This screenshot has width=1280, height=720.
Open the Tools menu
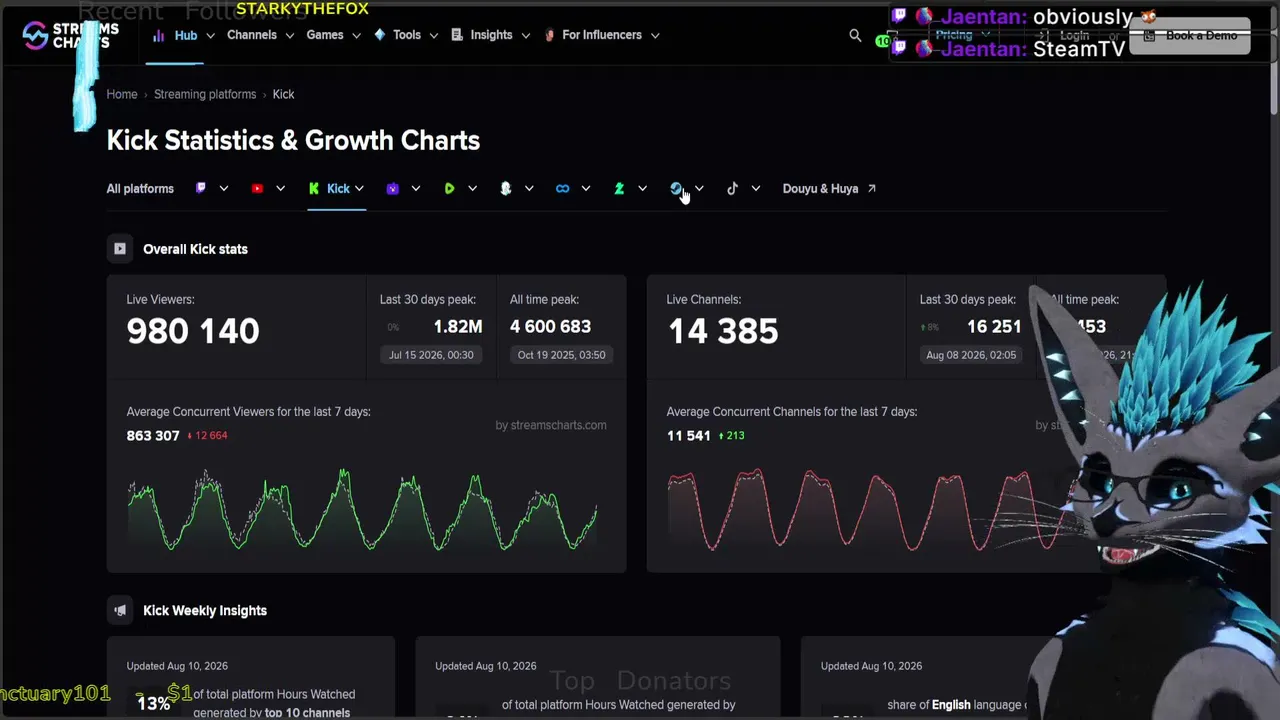click(406, 35)
